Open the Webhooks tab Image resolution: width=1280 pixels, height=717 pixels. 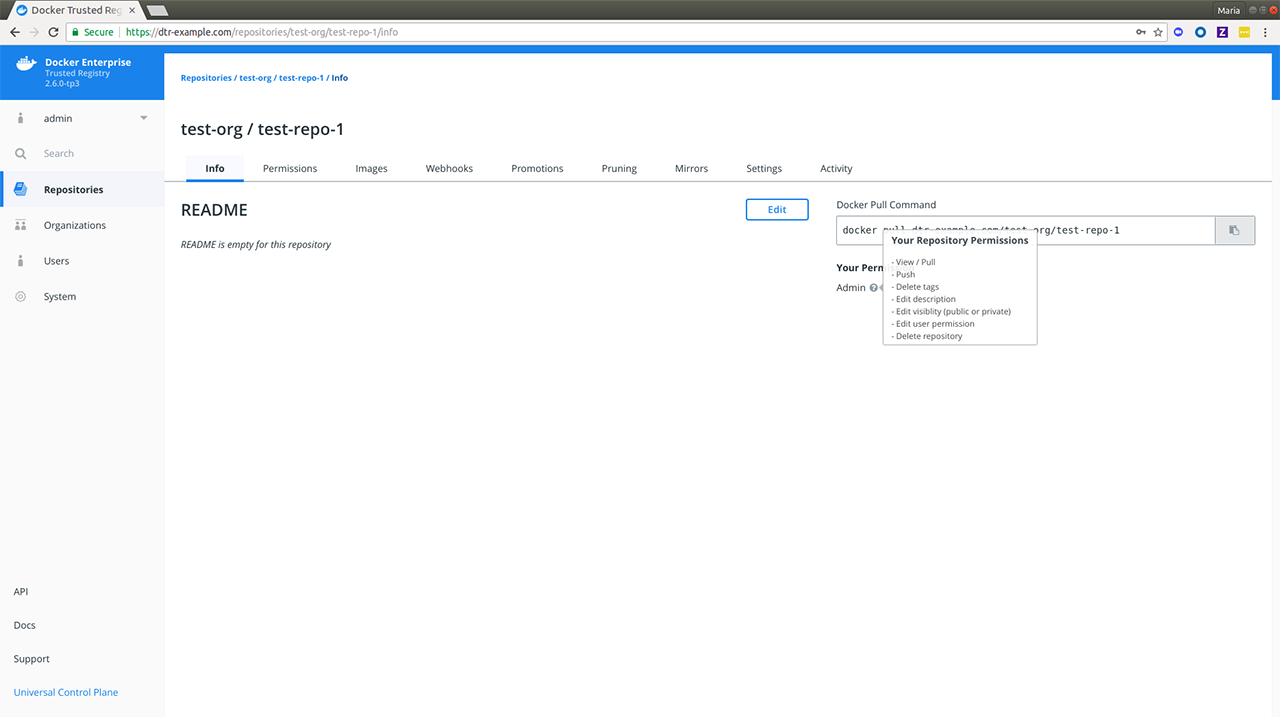tap(449, 168)
